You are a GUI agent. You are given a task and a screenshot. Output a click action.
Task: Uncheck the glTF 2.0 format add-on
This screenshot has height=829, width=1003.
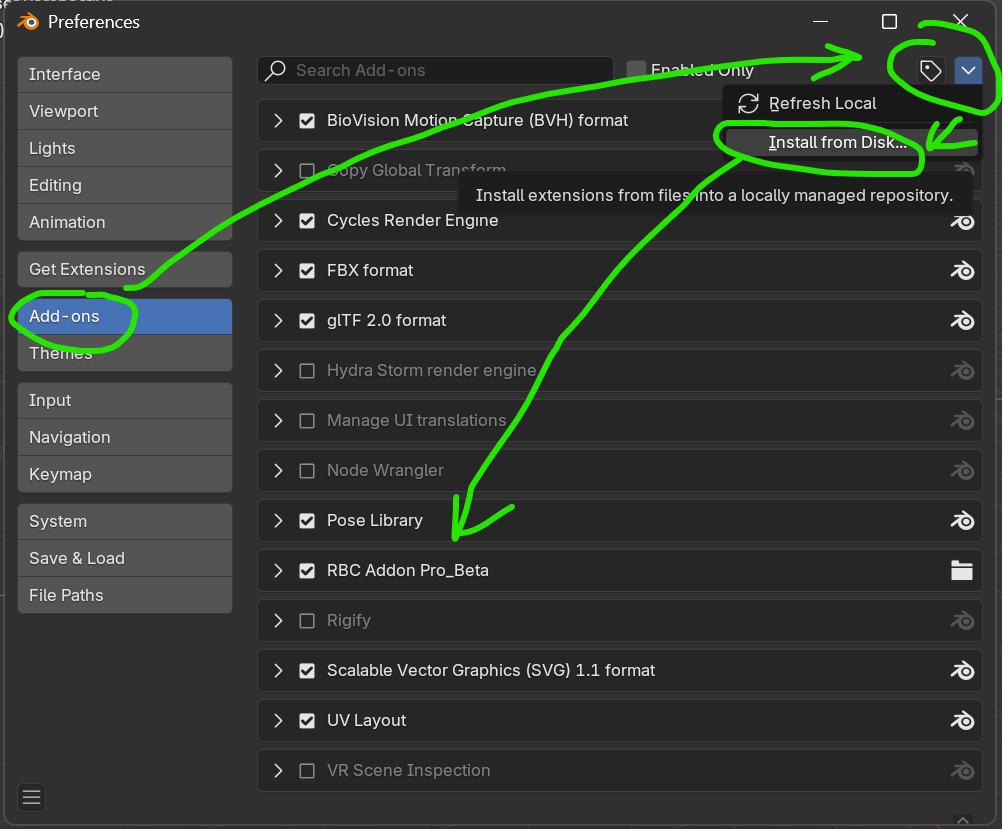coord(307,321)
